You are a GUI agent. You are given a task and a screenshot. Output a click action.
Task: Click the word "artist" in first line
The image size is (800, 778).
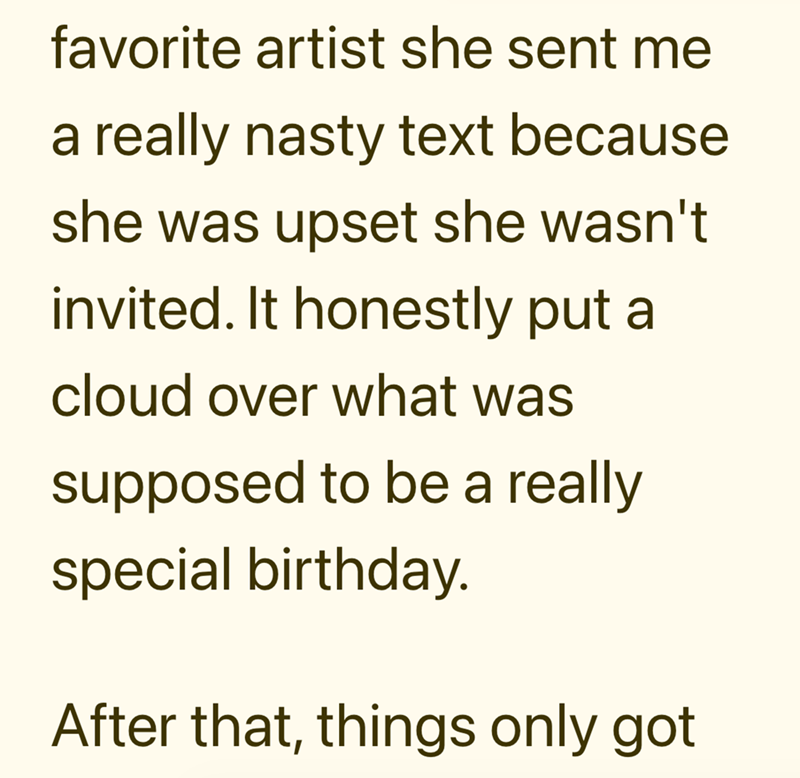coord(320,48)
